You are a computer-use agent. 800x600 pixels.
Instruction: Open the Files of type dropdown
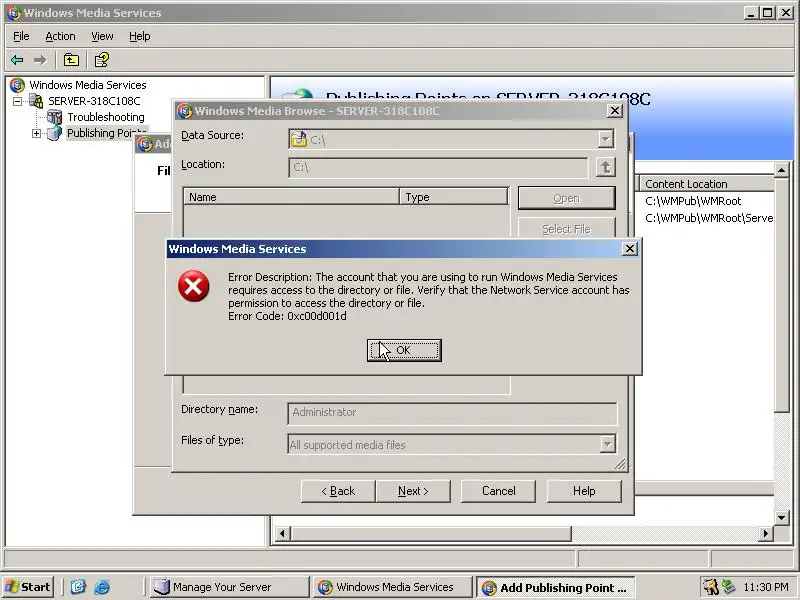(607, 444)
